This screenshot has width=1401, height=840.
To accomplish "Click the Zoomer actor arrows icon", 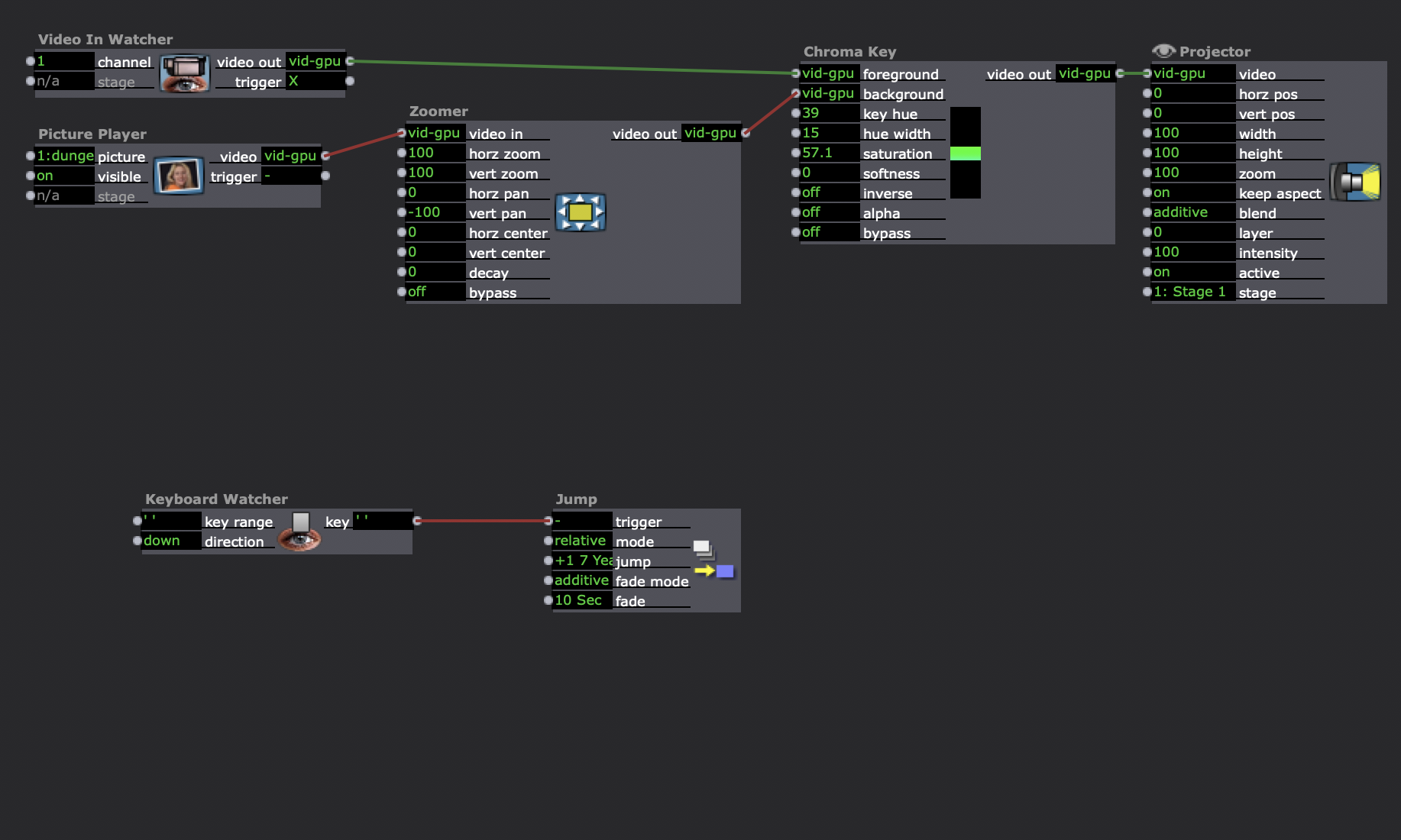I will pos(580,212).
